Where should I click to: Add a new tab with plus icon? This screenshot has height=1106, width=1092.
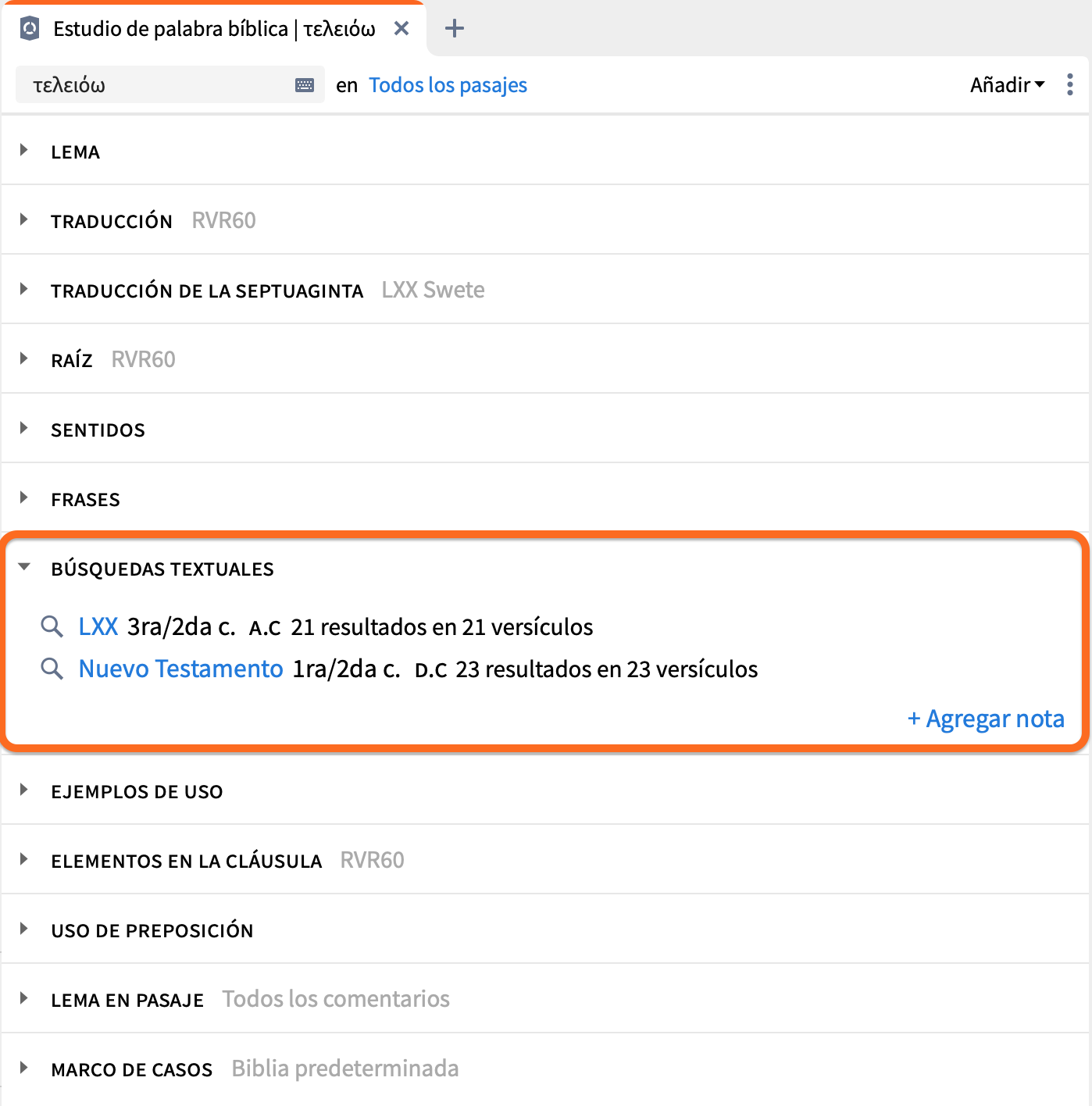pyautogui.click(x=454, y=29)
